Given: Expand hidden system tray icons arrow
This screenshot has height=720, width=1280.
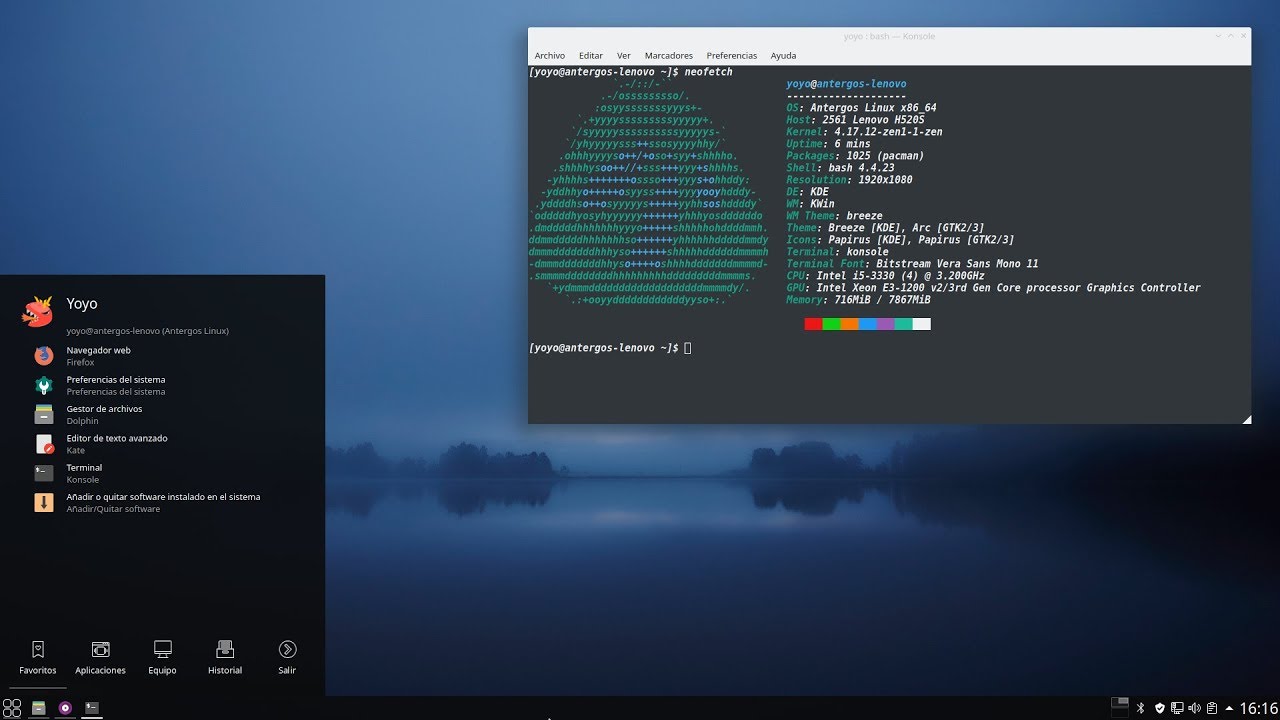Looking at the screenshot, I should pos(1229,708).
